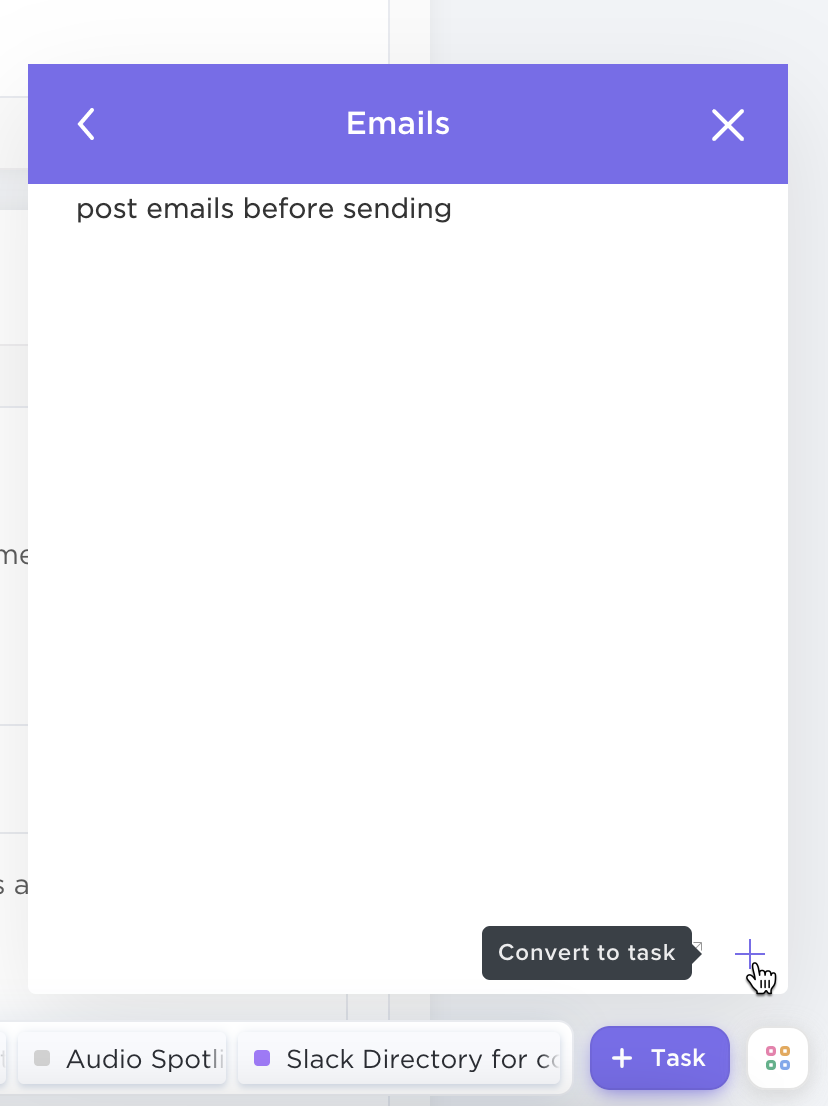Click the small expand icon beside the tooltip
Image resolution: width=828 pixels, height=1106 pixels.
click(x=697, y=947)
